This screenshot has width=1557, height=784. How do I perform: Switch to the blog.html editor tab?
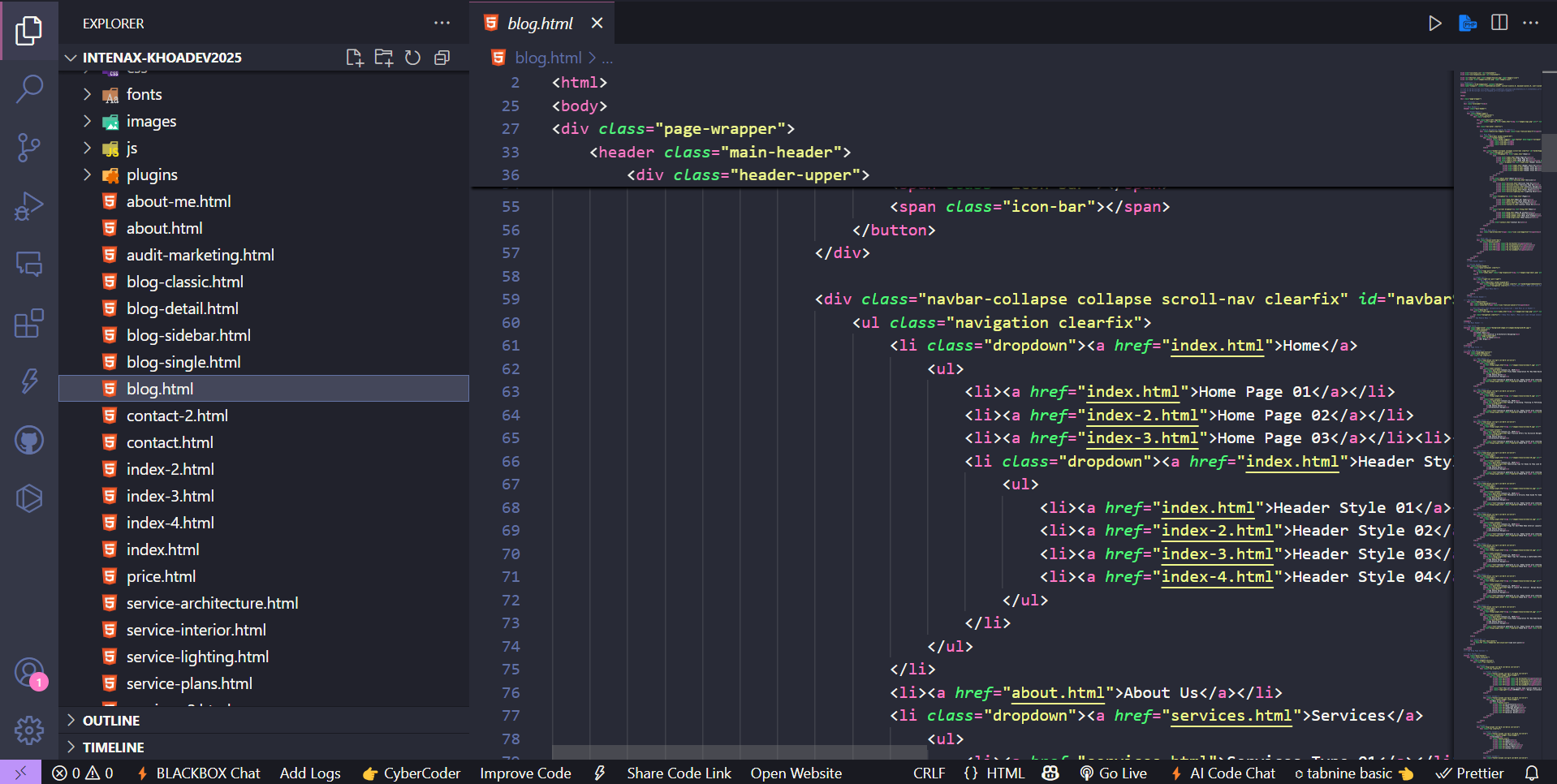pyautogui.click(x=540, y=24)
